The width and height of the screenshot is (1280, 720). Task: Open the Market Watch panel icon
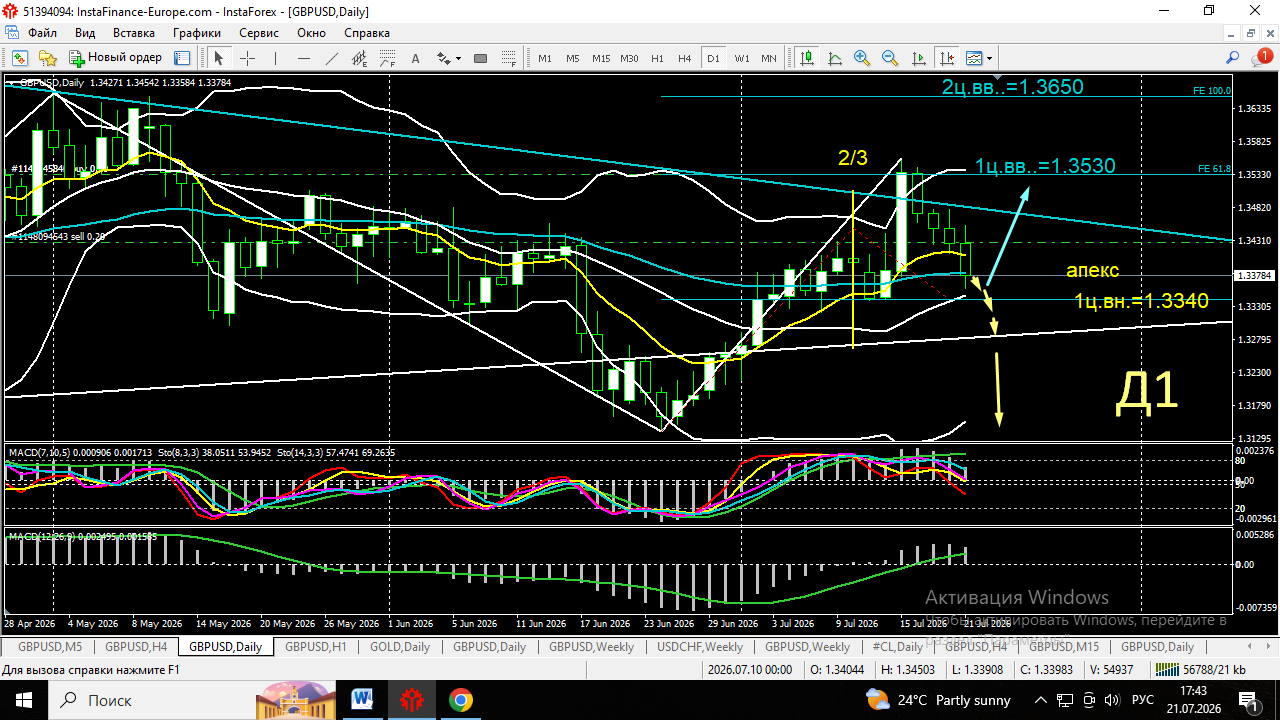coord(20,58)
